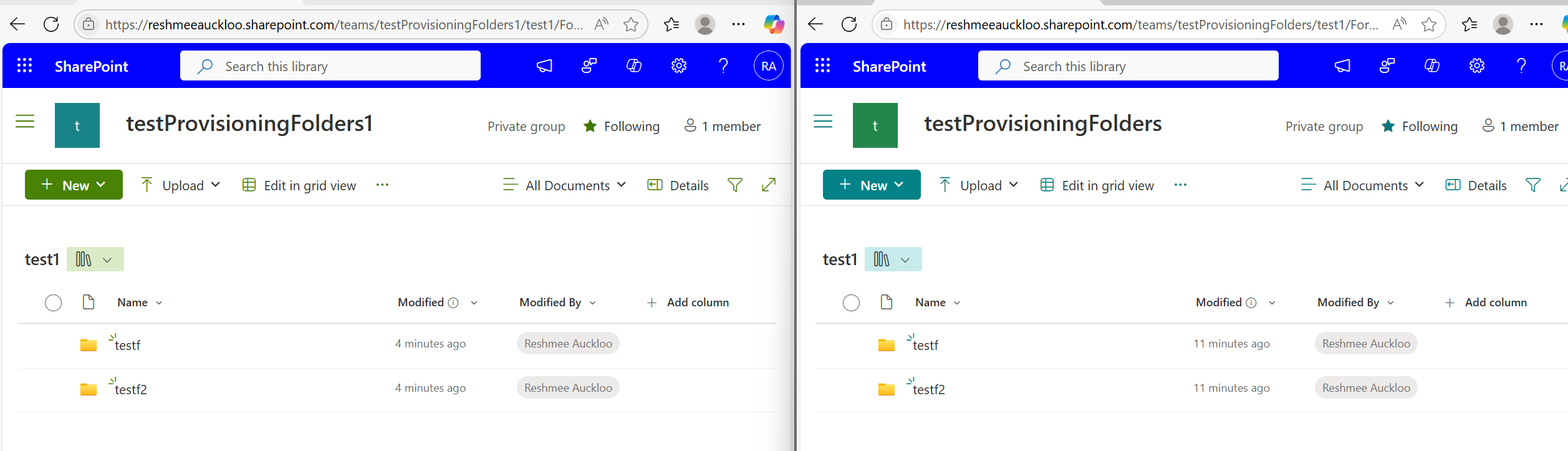This screenshot has width=1568, height=451.
Task: Open the Help question mark in the left window
Action: [x=723, y=65]
